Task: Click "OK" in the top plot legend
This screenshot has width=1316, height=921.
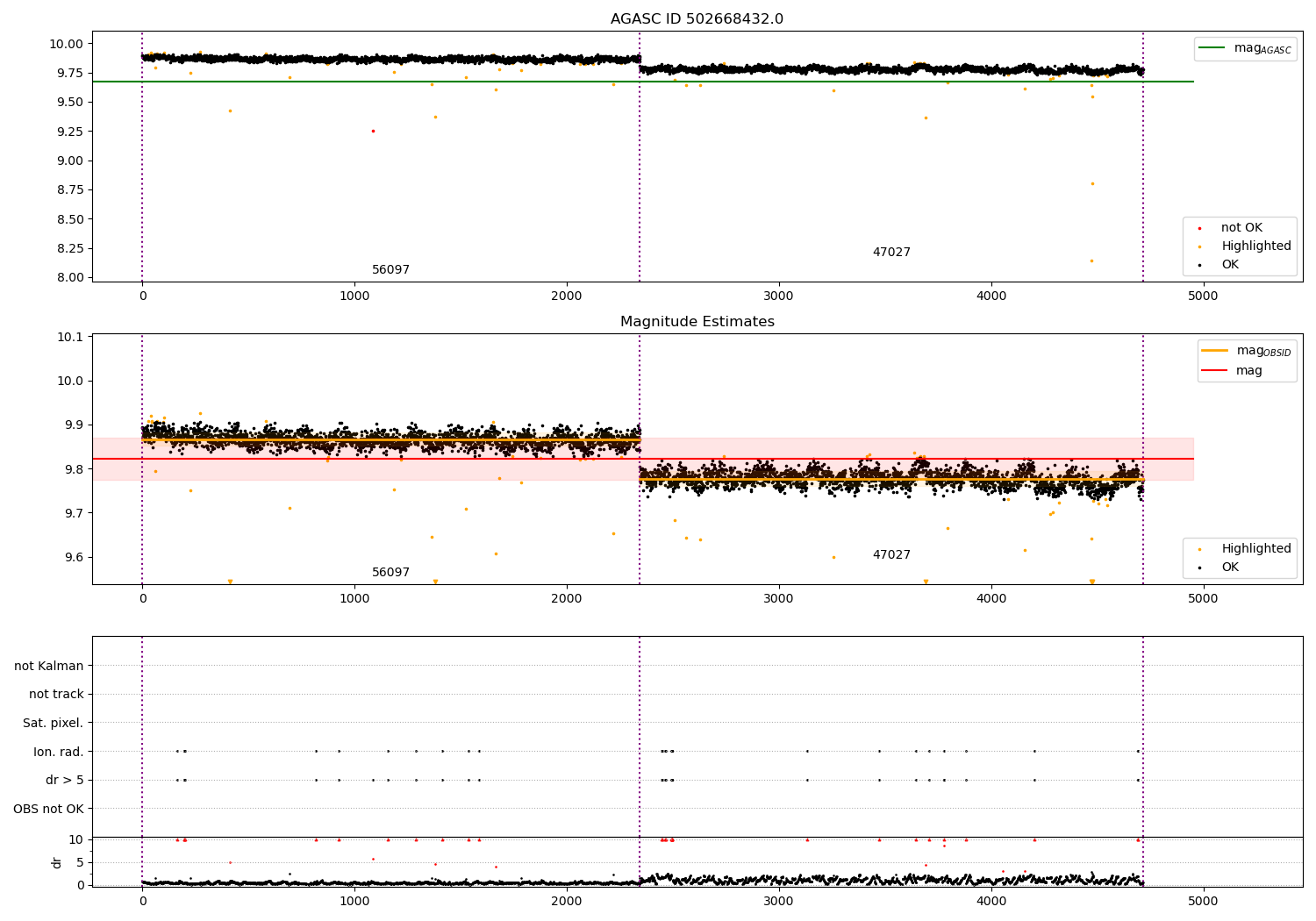Action: [x=1230, y=265]
